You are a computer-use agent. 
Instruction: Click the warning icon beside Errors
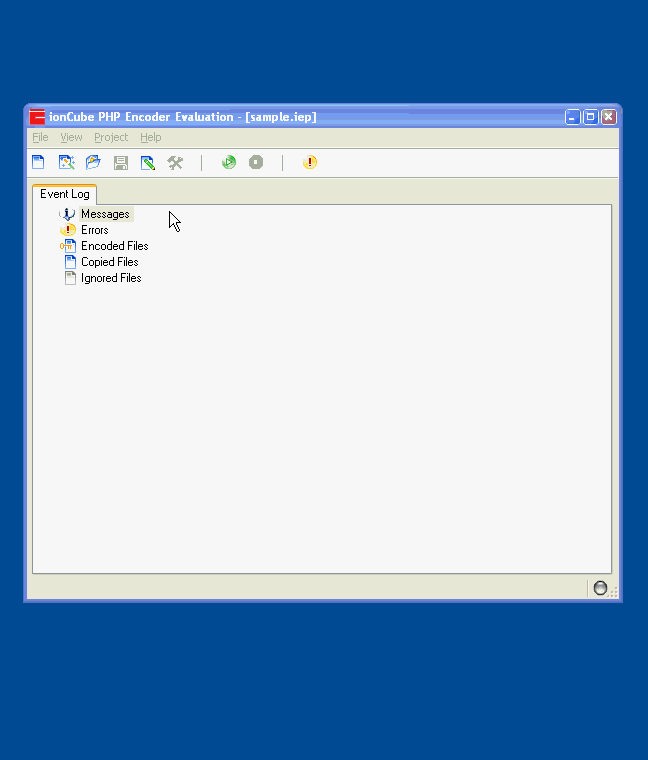tap(68, 230)
